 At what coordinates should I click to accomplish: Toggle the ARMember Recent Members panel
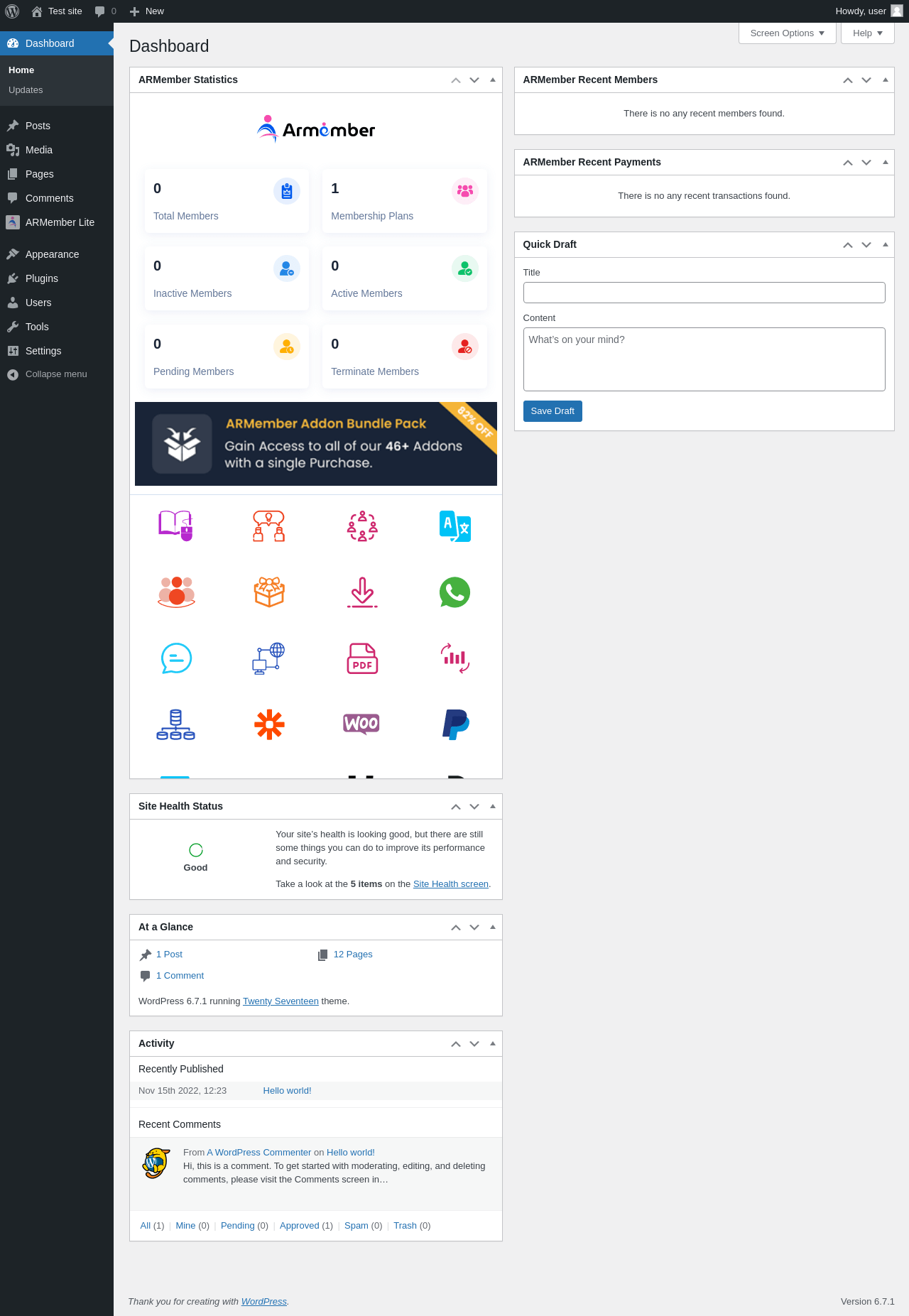coord(886,80)
